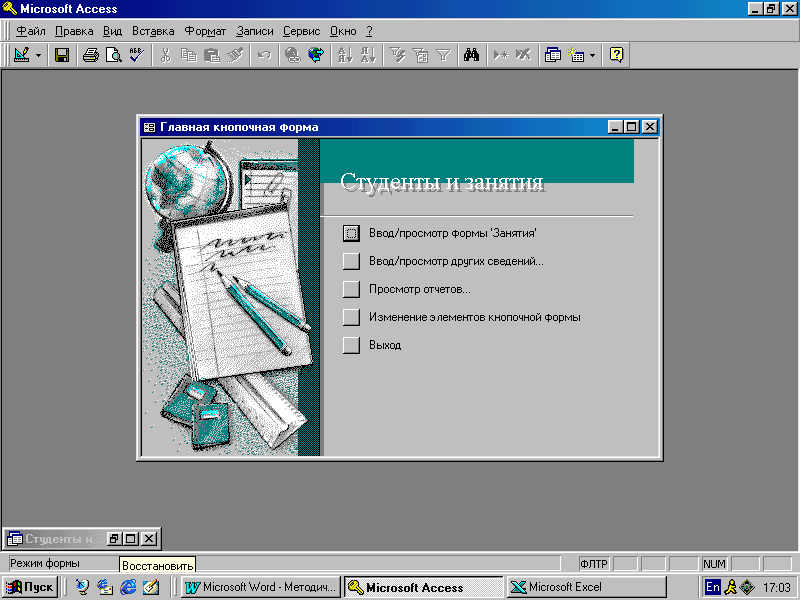This screenshot has height=600, width=800.
Task: Run the spelling check icon
Action: pyautogui.click(x=136, y=55)
